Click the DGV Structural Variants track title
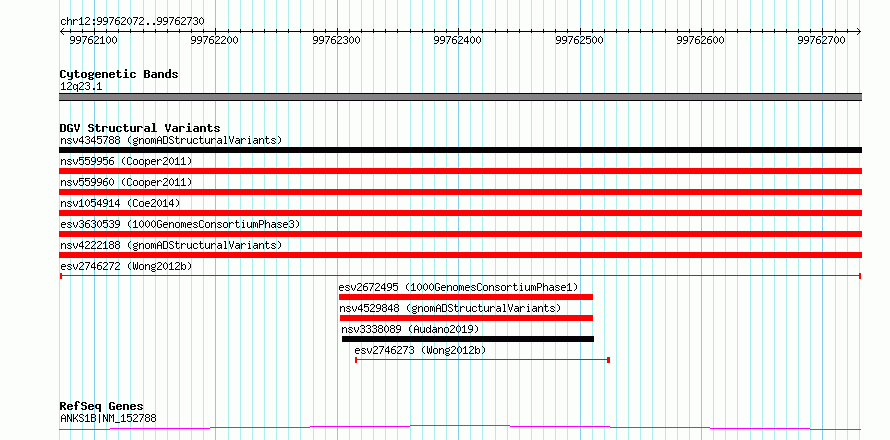This screenshot has height=440, width=890. coord(140,128)
